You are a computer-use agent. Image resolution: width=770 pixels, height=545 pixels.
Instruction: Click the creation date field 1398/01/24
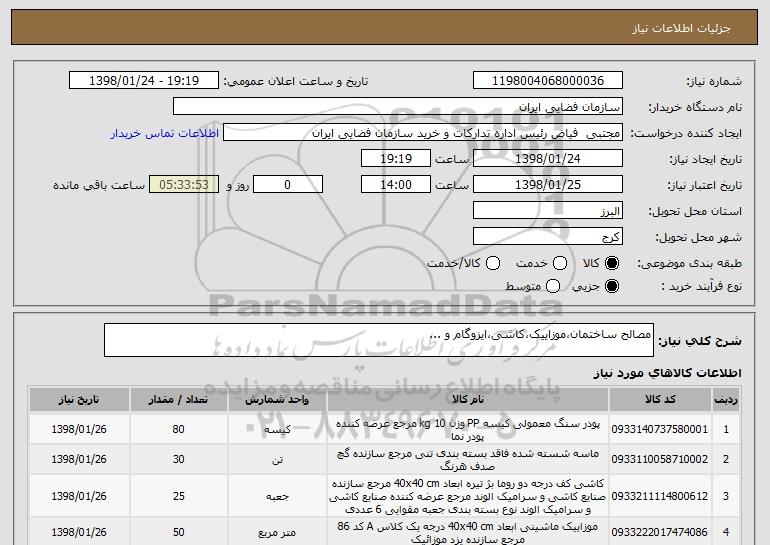pos(548,159)
